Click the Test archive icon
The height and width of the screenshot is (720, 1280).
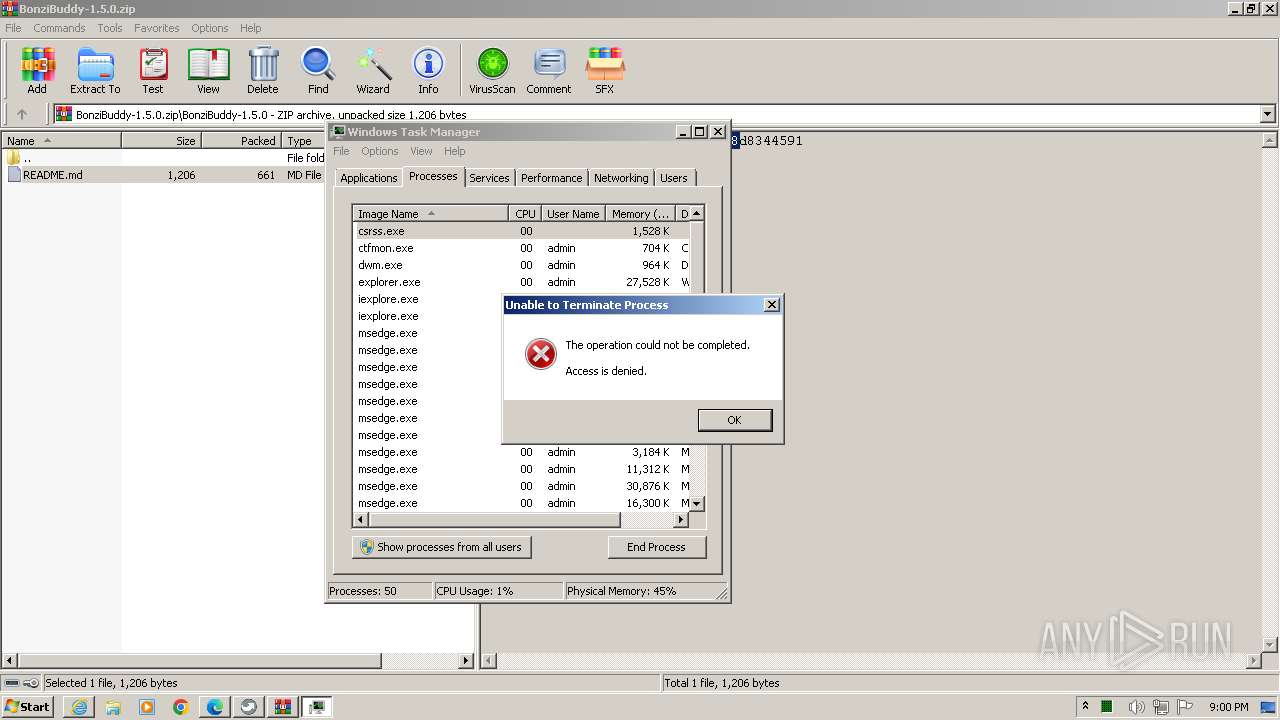(153, 70)
